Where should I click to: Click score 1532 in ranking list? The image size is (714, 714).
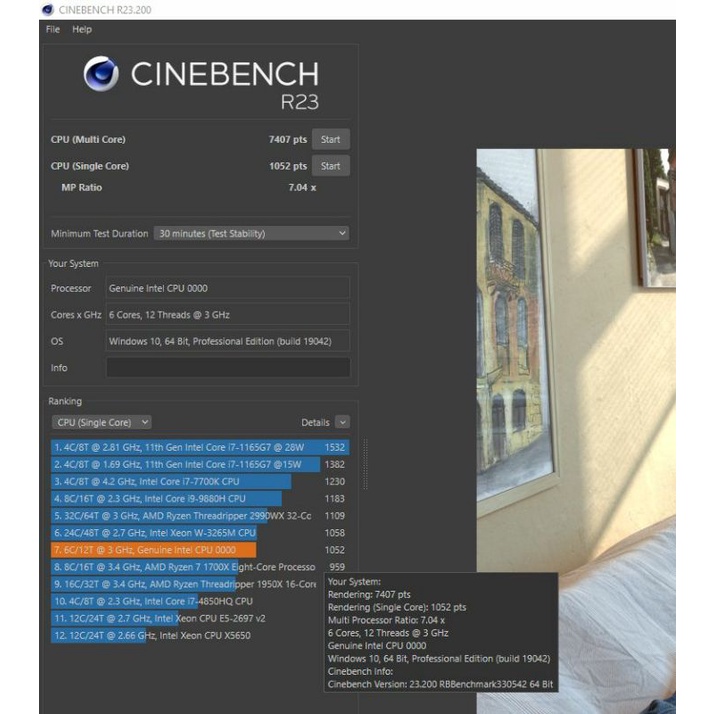pos(335,447)
